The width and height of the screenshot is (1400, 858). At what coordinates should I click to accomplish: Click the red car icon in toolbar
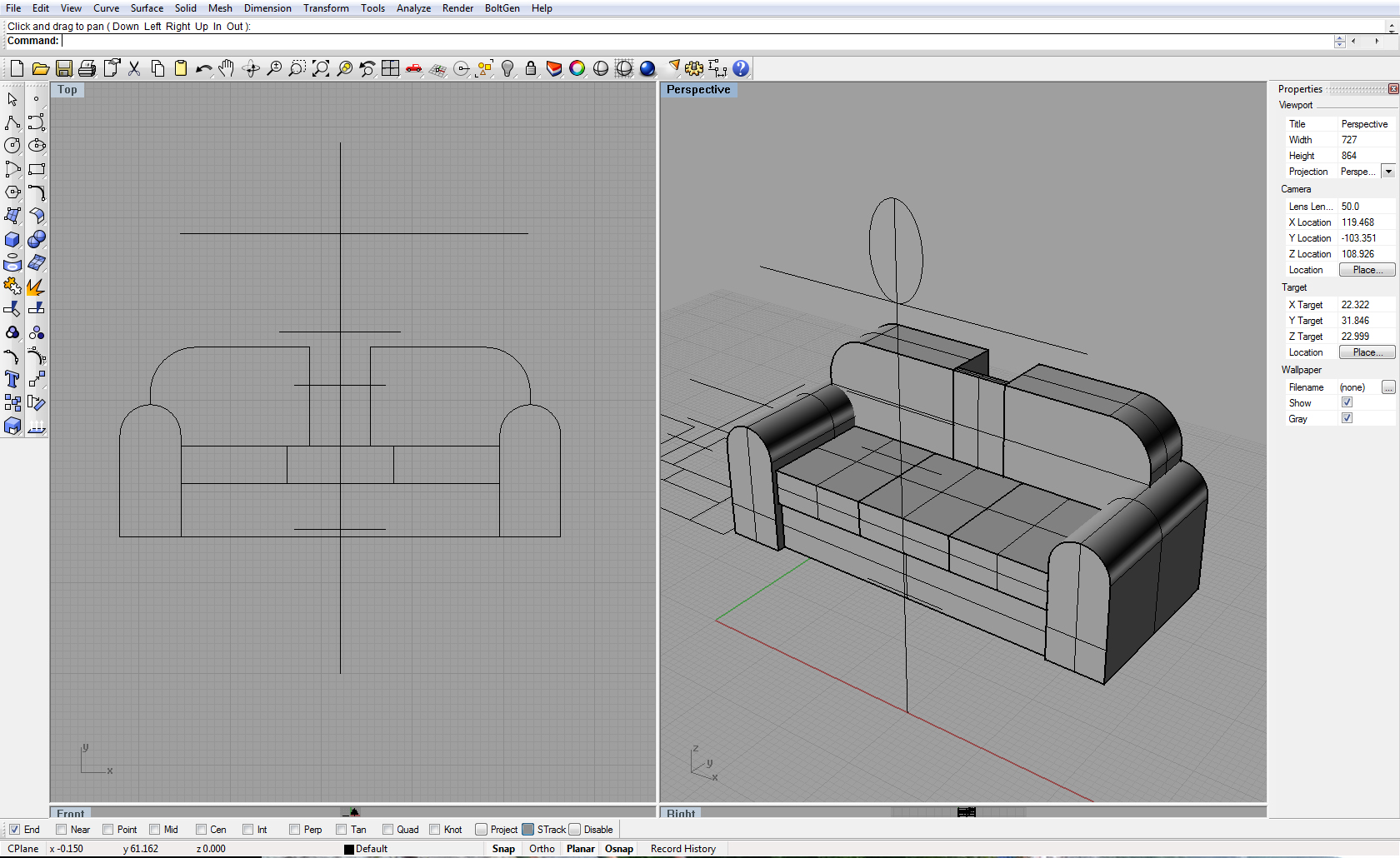(414, 68)
